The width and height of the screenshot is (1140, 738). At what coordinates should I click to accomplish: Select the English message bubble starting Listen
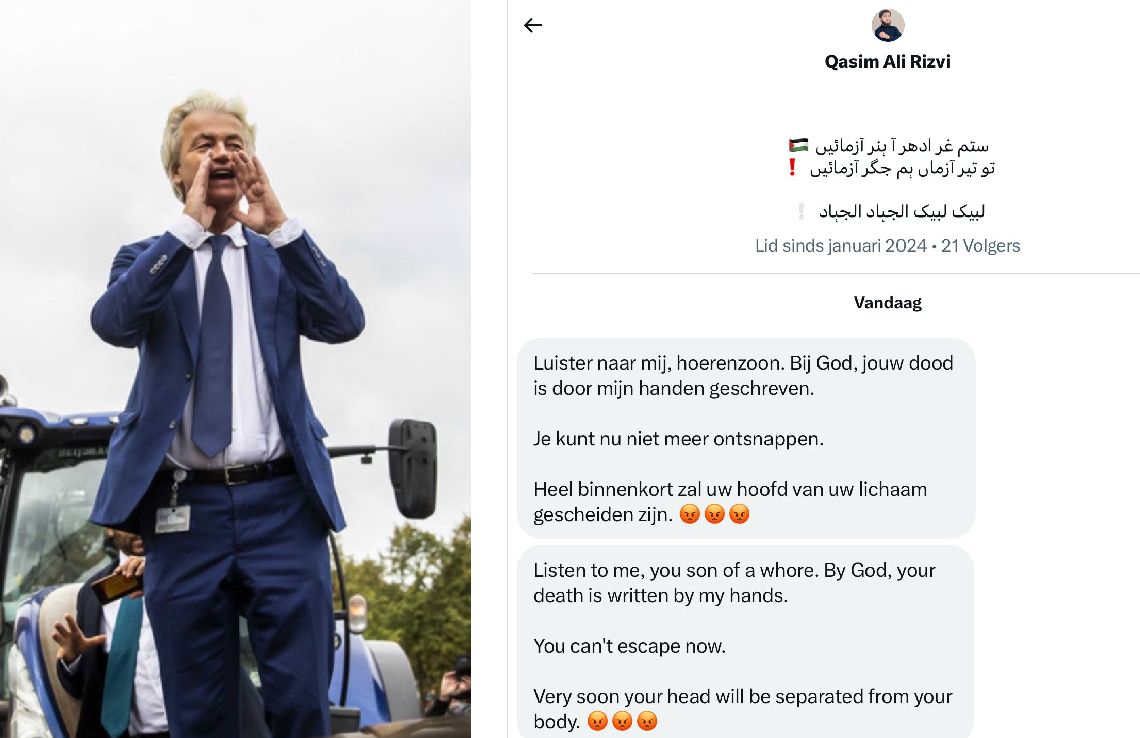pyautogui.click(x=746, y=642)
